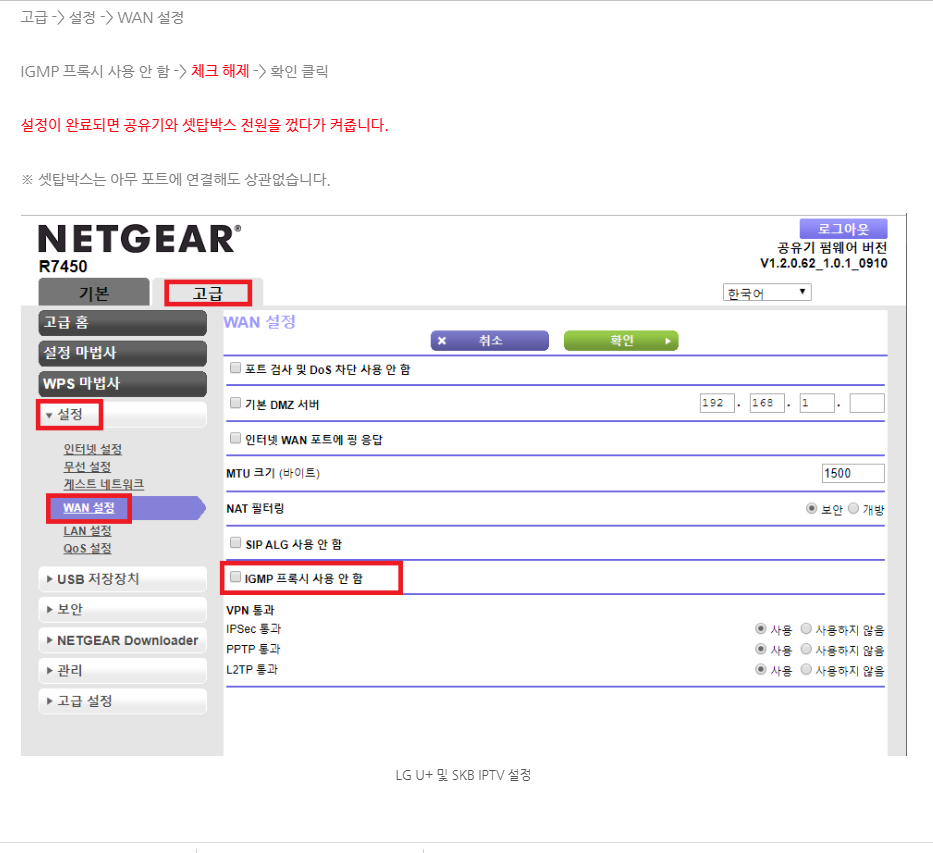Click DMZ IP first octet field 192
933x853 pixels.
717,403
